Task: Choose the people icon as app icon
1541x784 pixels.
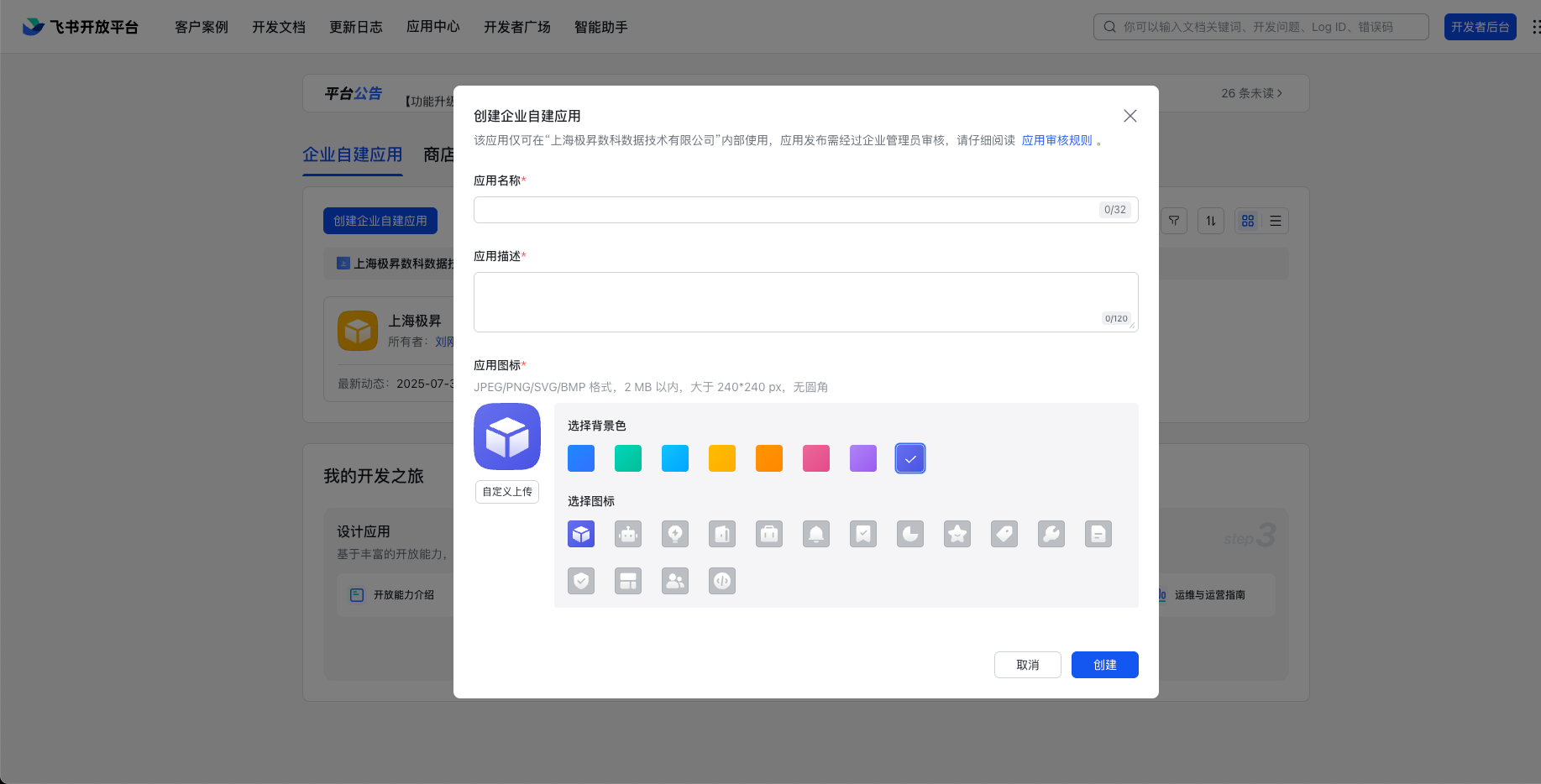Action: coord(674,580)
